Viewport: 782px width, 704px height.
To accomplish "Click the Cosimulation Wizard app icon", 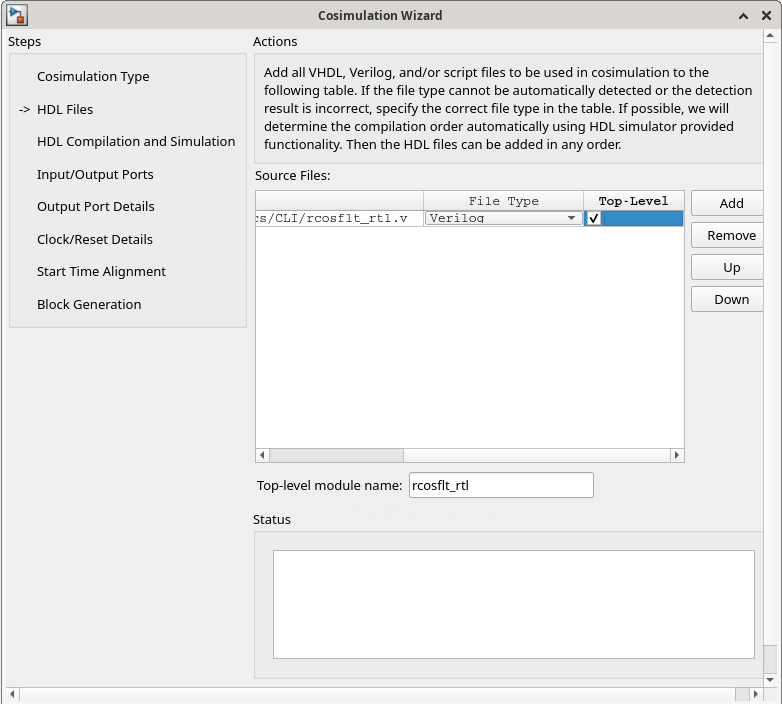I will 17,15.
